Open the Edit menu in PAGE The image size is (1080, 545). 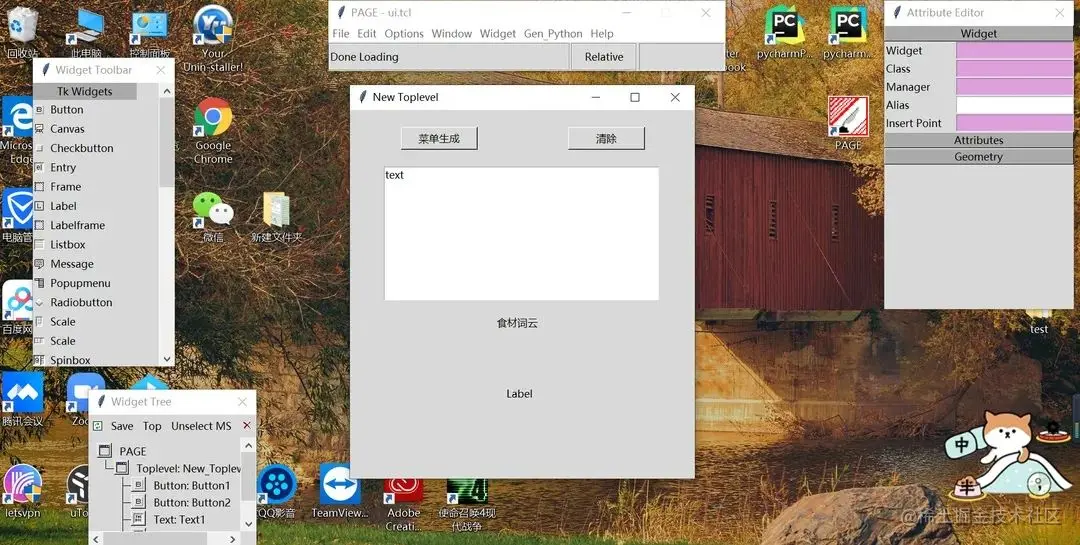click(366, 34)
